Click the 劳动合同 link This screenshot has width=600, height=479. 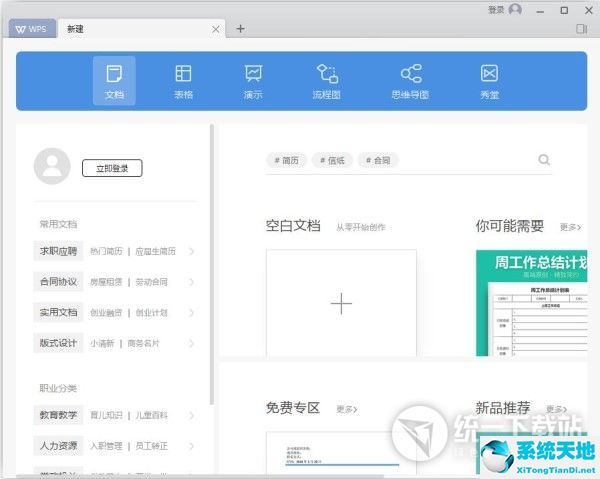tap(152, 282)
